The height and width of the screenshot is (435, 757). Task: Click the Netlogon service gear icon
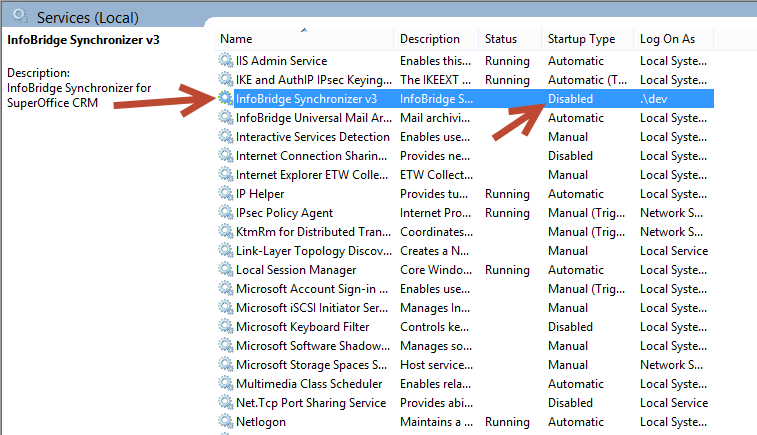225,421
